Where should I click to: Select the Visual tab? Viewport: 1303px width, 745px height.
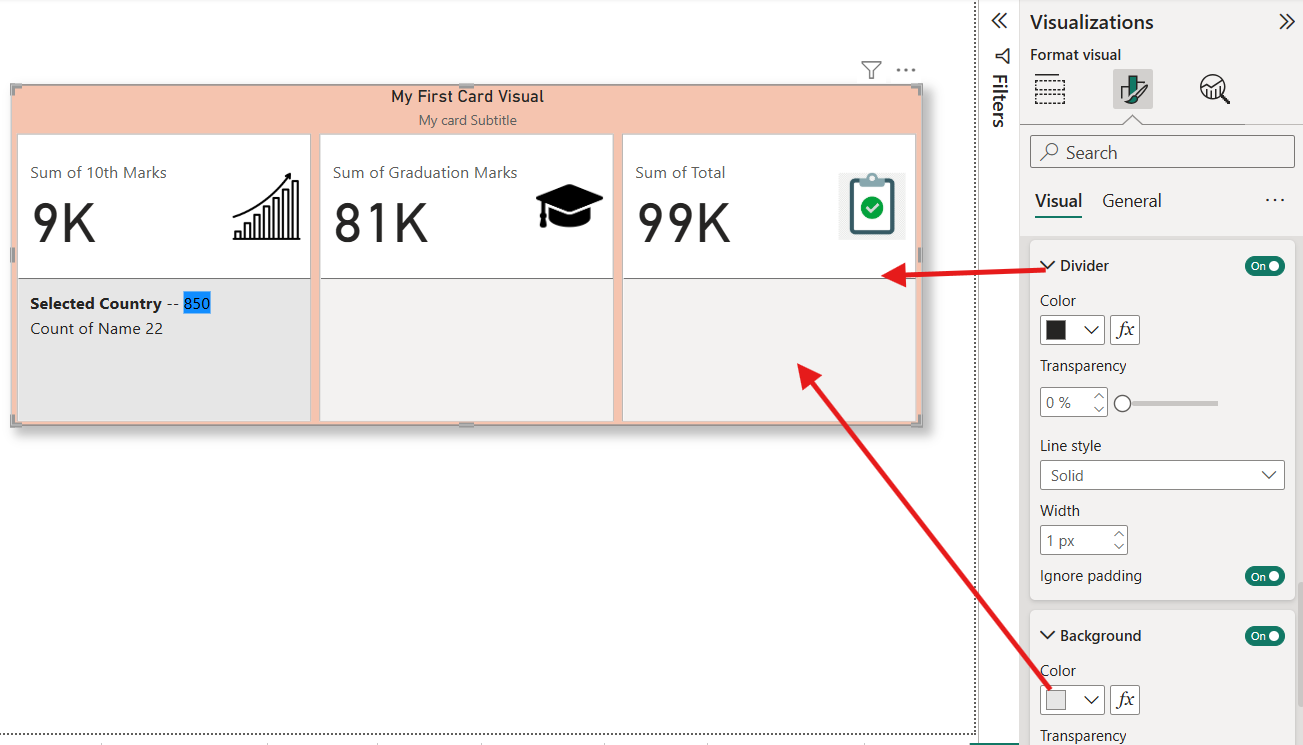pos(1058,200)
